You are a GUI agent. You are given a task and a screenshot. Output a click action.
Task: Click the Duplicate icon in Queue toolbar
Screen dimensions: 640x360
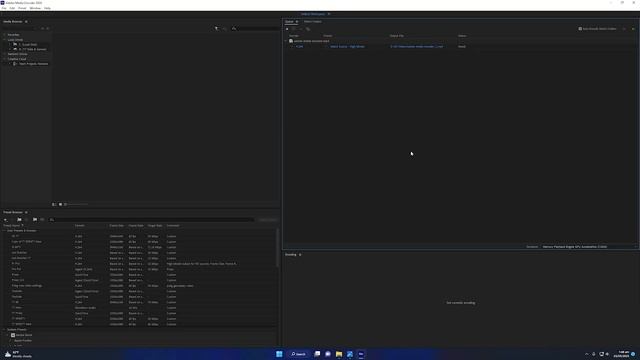click(308, 29)
